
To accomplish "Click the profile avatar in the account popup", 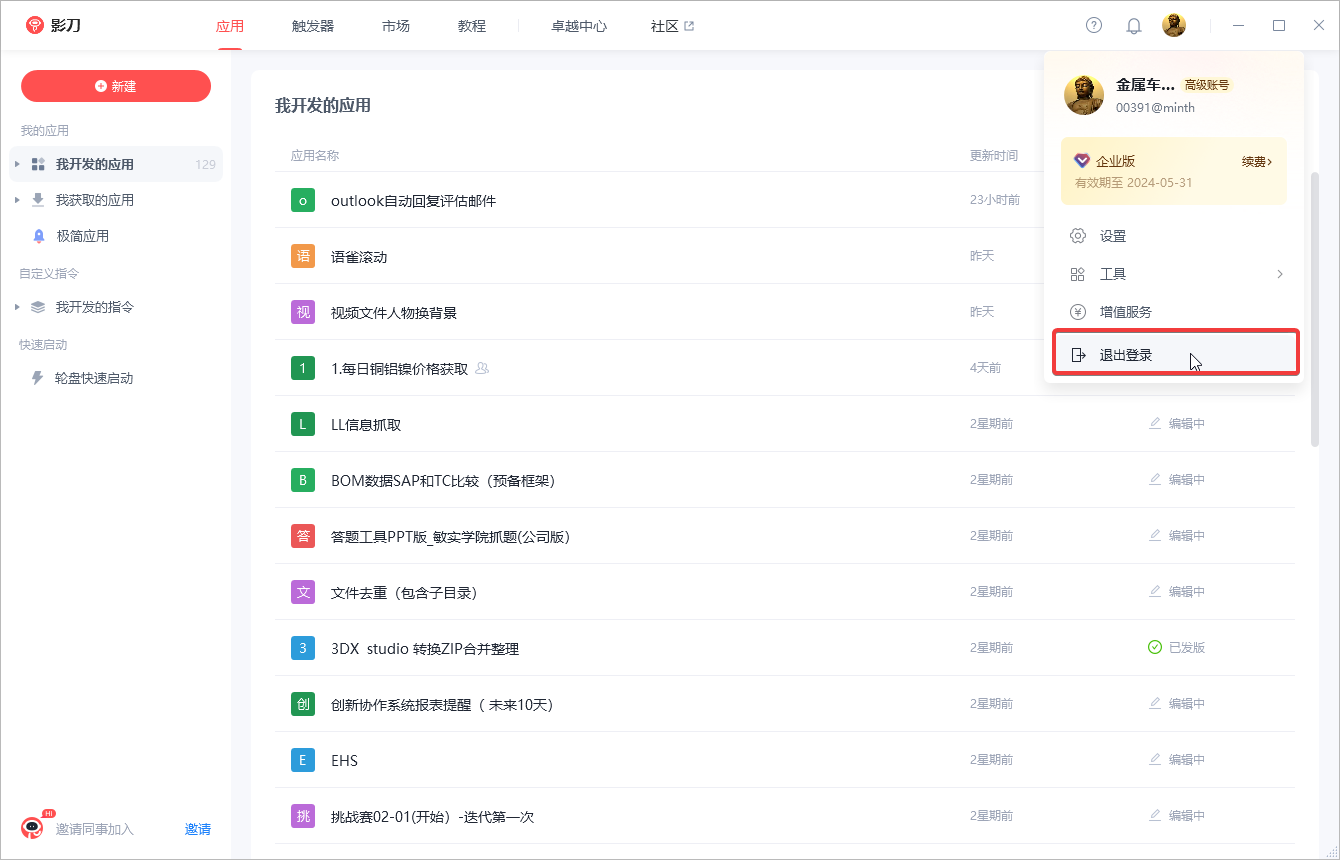I will tap(1084, 95).
